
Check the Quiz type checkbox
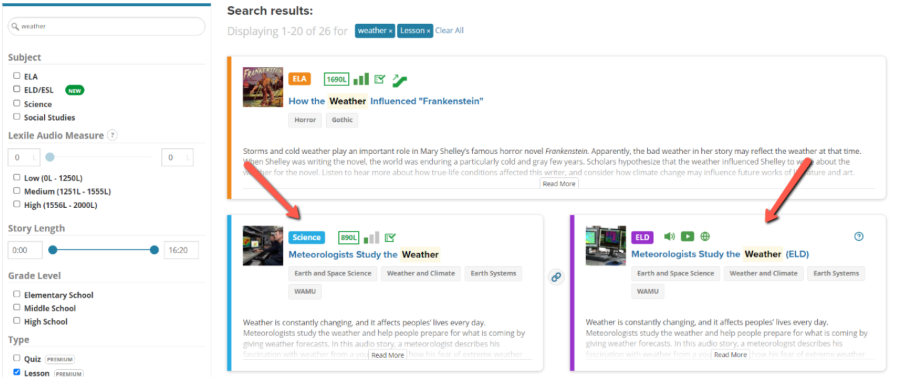[17, 358]
